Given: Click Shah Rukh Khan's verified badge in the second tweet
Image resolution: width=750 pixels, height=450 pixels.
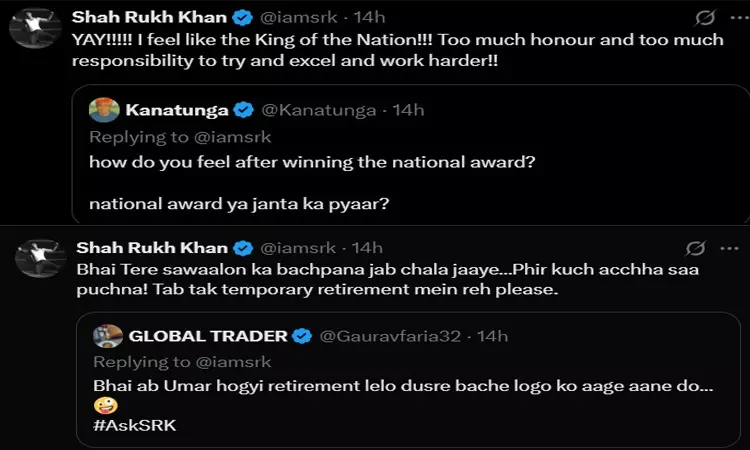Looking at the screenshot, I should point(241,248).
